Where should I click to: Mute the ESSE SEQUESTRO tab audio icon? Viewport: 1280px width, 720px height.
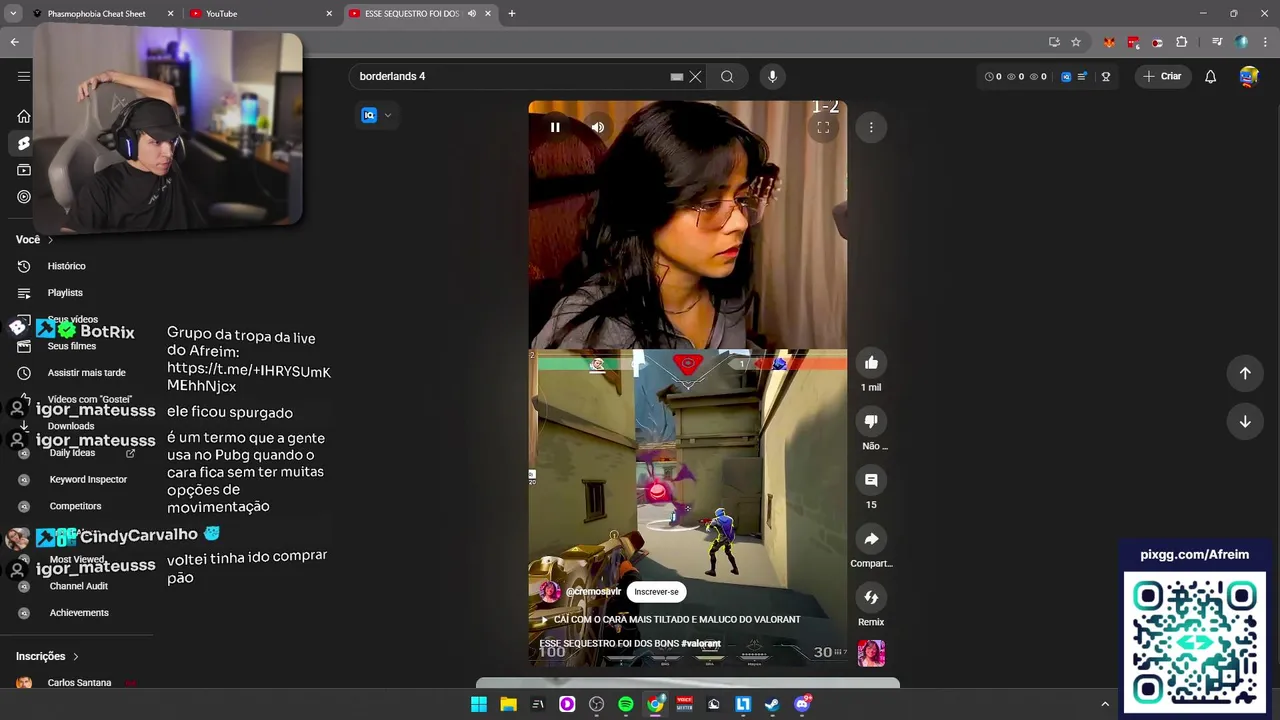pos(471,14)
